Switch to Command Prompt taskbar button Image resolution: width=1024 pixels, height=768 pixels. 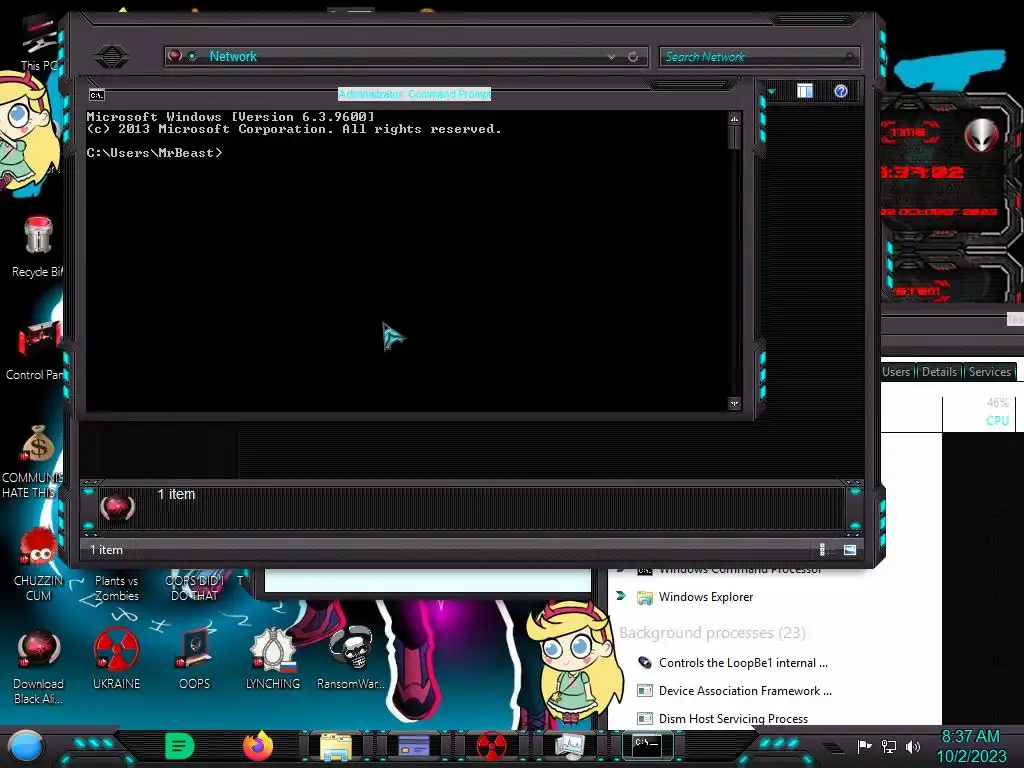647,746
